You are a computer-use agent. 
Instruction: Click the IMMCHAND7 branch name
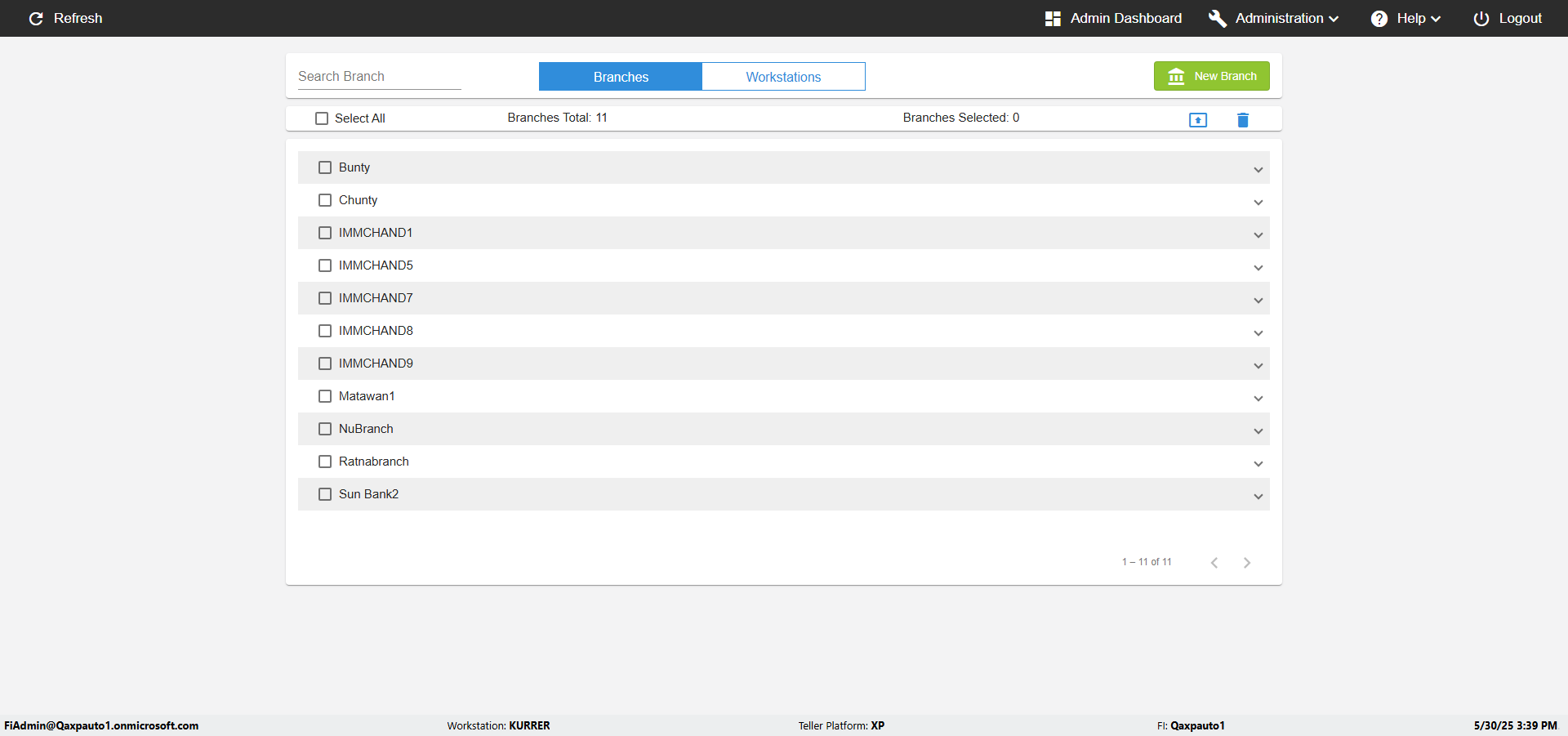376,298
